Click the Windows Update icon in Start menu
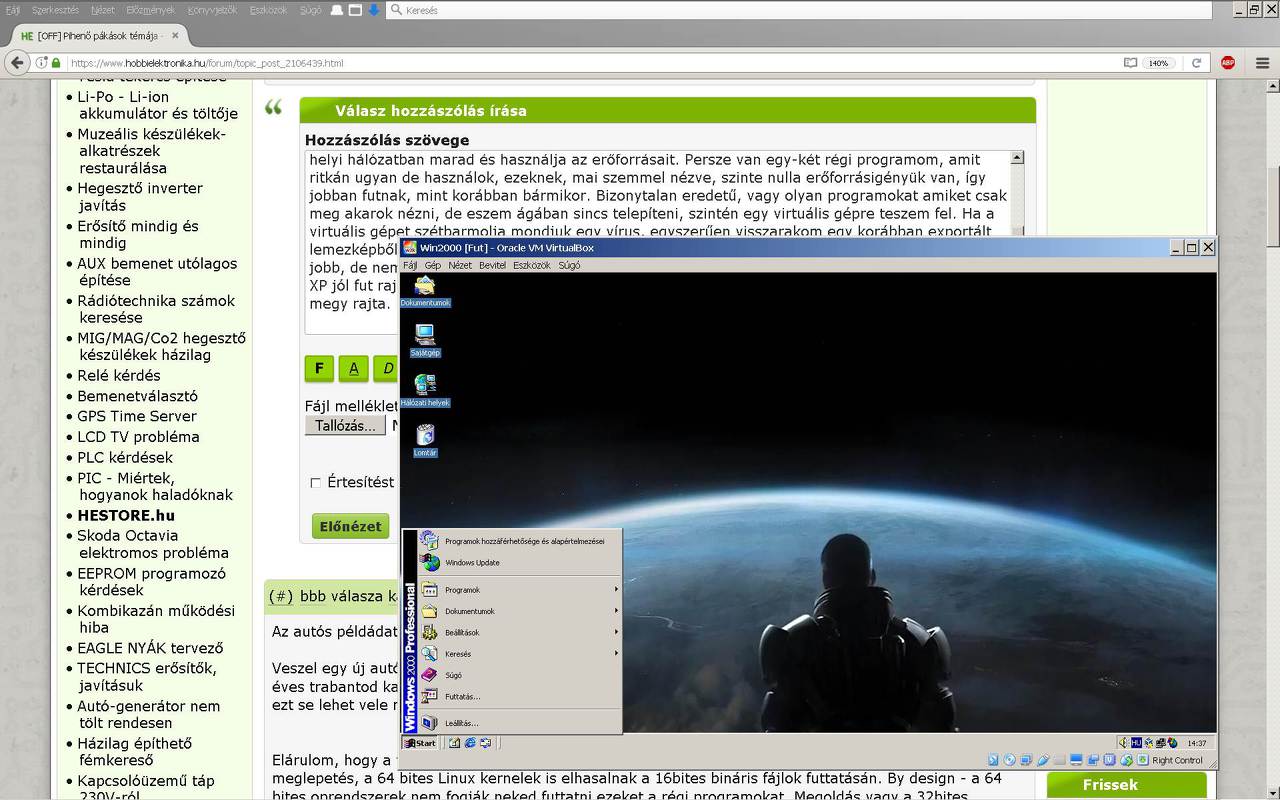 click(429, 562)
